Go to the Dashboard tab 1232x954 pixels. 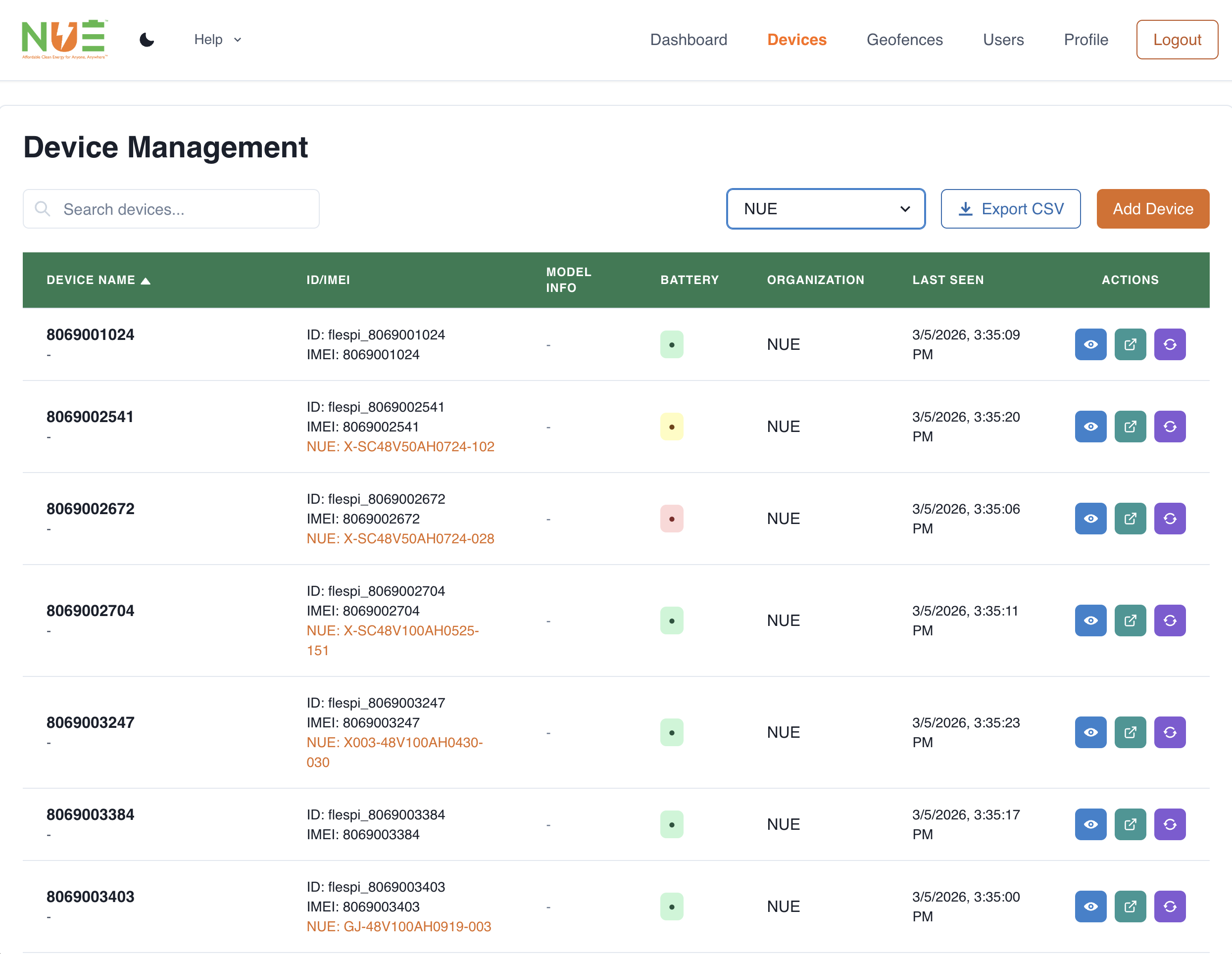click(x=688, y=40)
